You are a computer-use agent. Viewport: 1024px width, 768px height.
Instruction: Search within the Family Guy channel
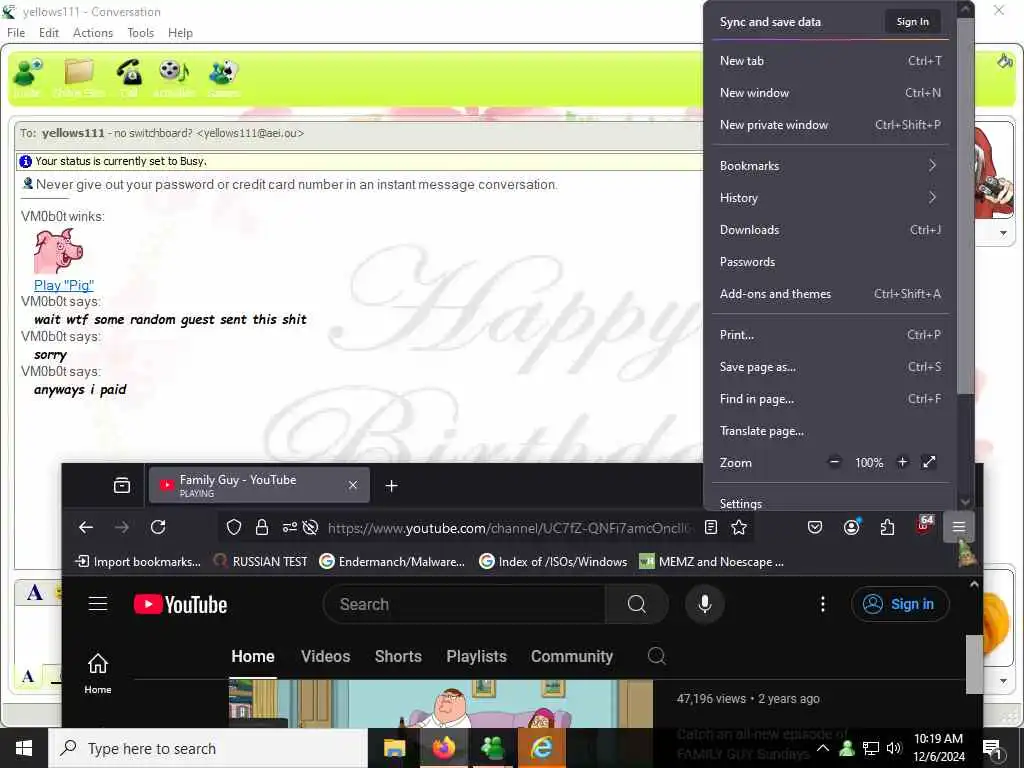pos(656,656)
